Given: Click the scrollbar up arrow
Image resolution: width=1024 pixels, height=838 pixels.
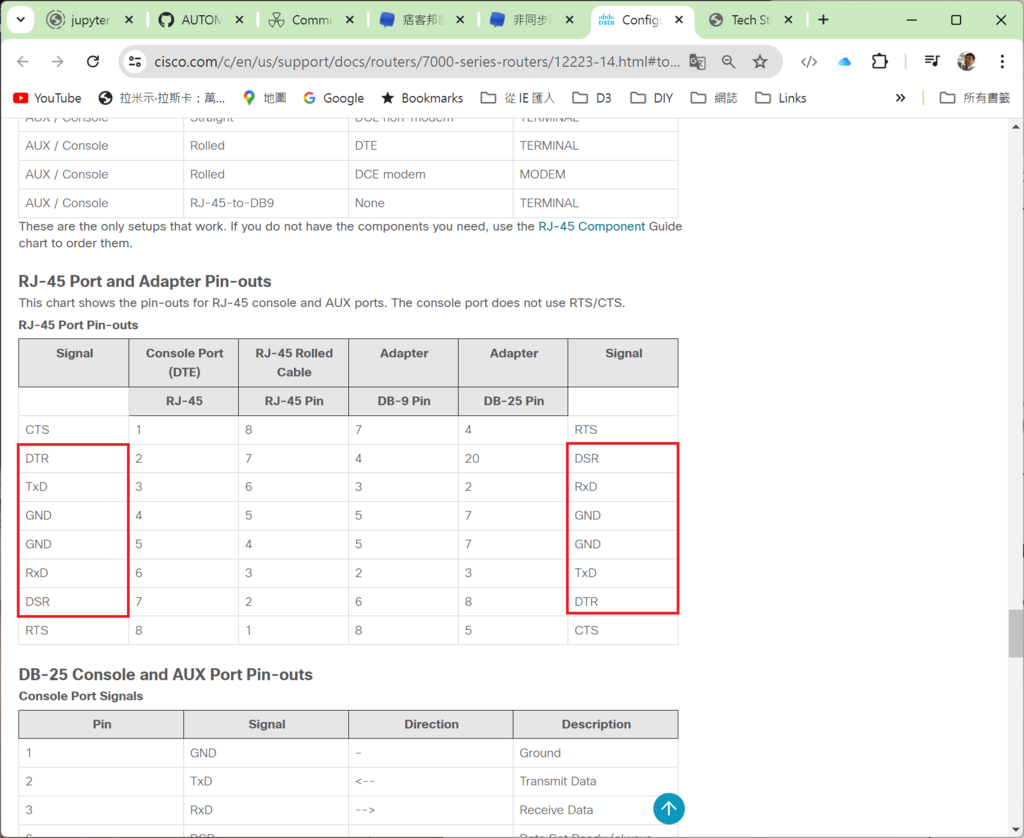Looking at the screenshot, I should [x=1016, y=127].
